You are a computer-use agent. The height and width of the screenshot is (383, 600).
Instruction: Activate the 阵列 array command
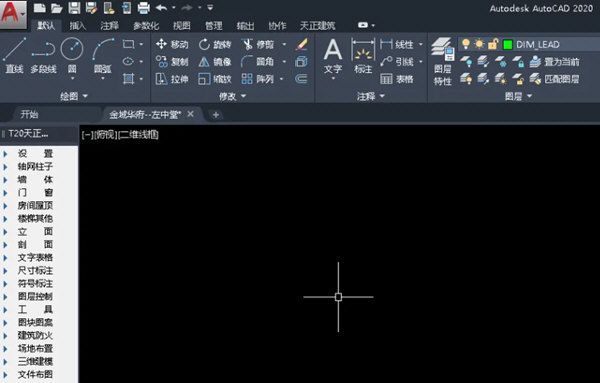(258, 79)
